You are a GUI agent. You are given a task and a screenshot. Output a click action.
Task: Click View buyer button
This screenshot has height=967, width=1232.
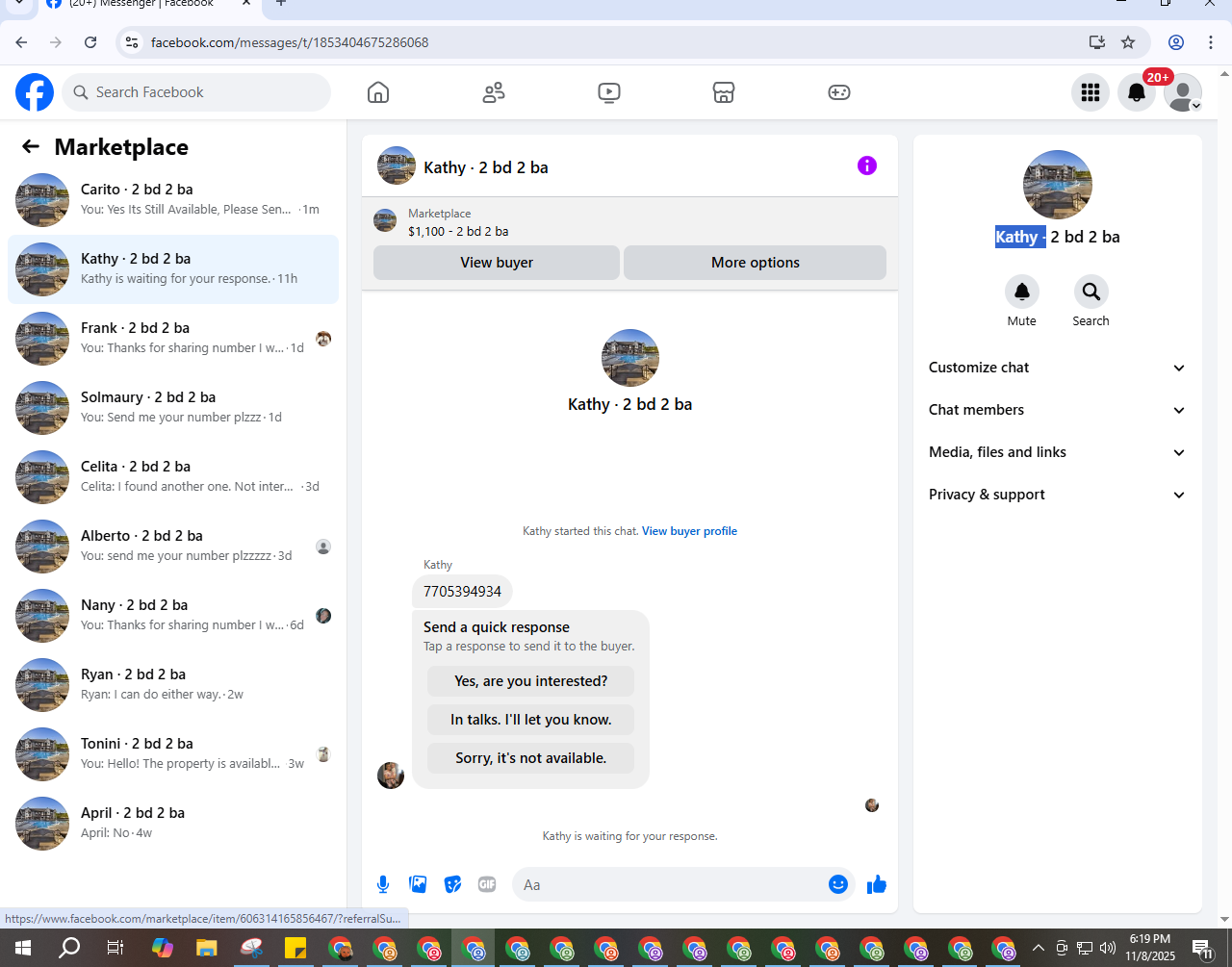[497, 263]
